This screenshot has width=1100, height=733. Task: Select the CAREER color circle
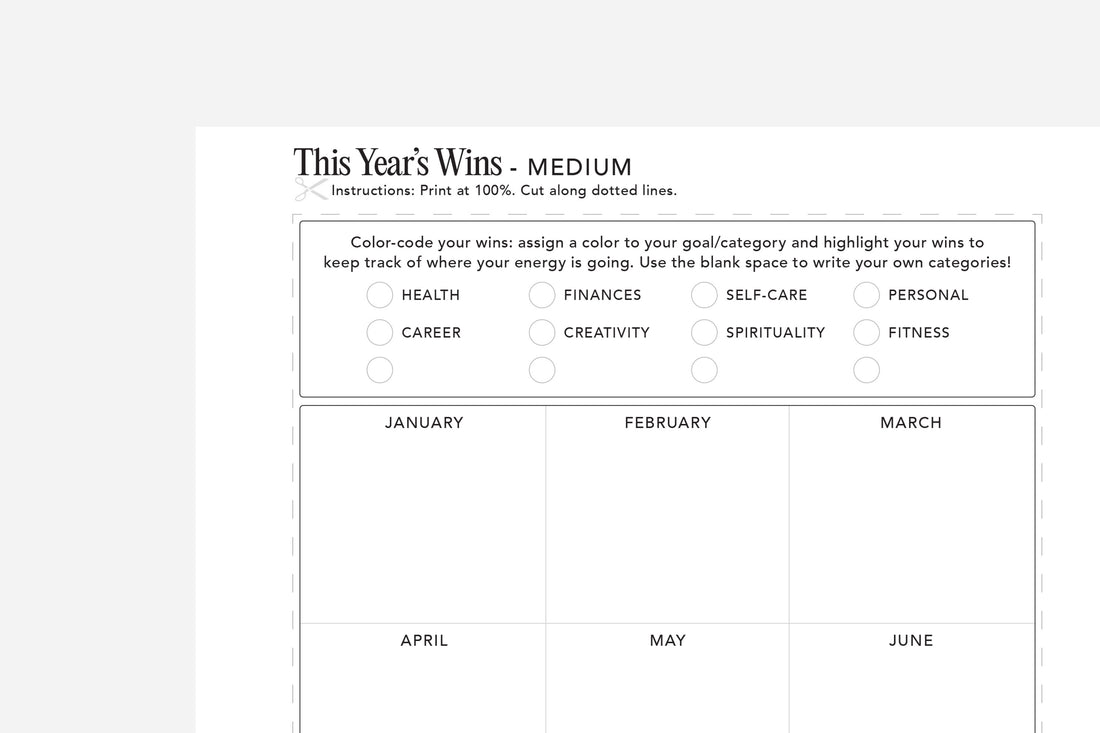pos(380,333)
